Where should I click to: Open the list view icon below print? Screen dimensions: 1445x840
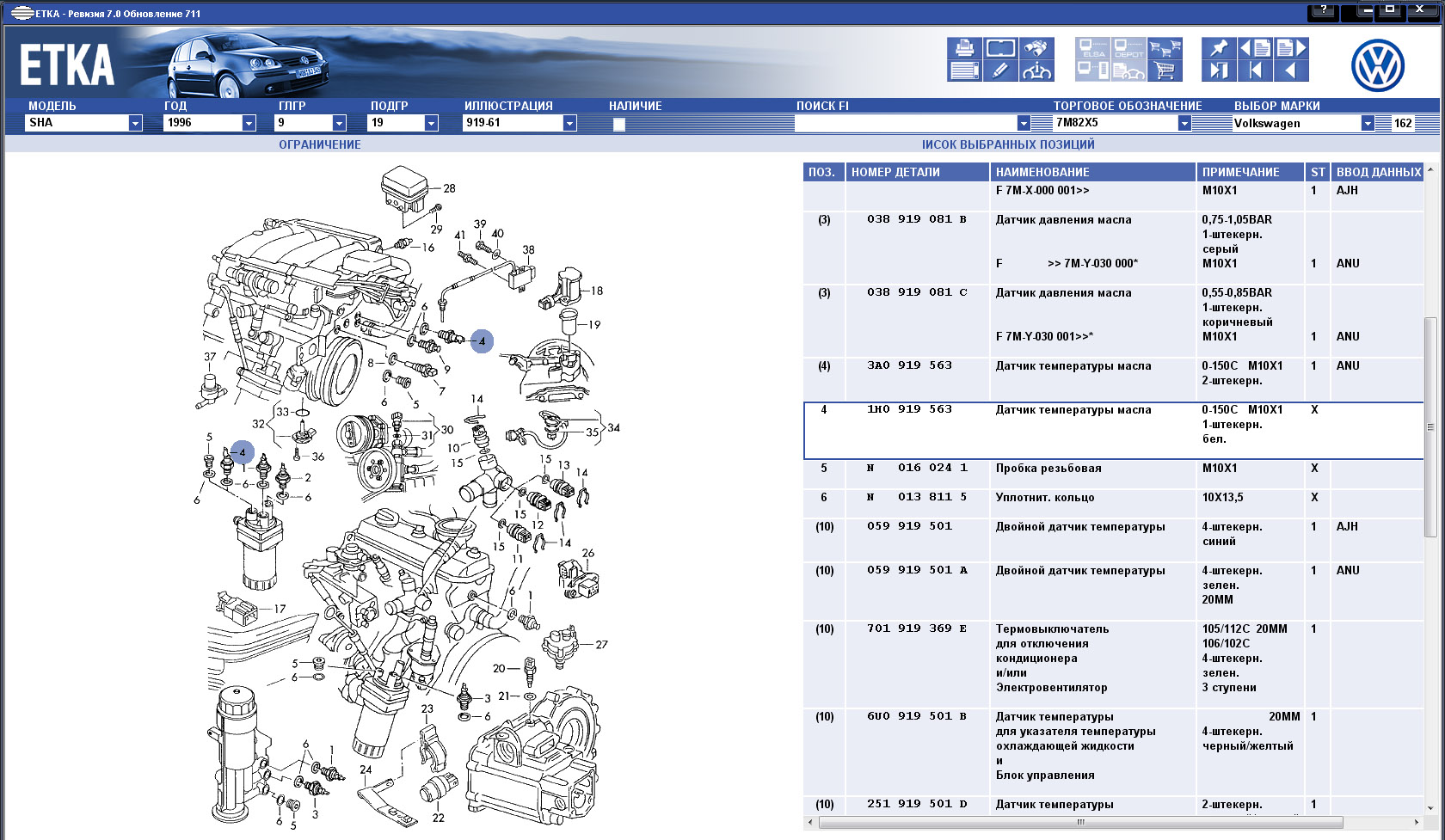coord(964,71)
